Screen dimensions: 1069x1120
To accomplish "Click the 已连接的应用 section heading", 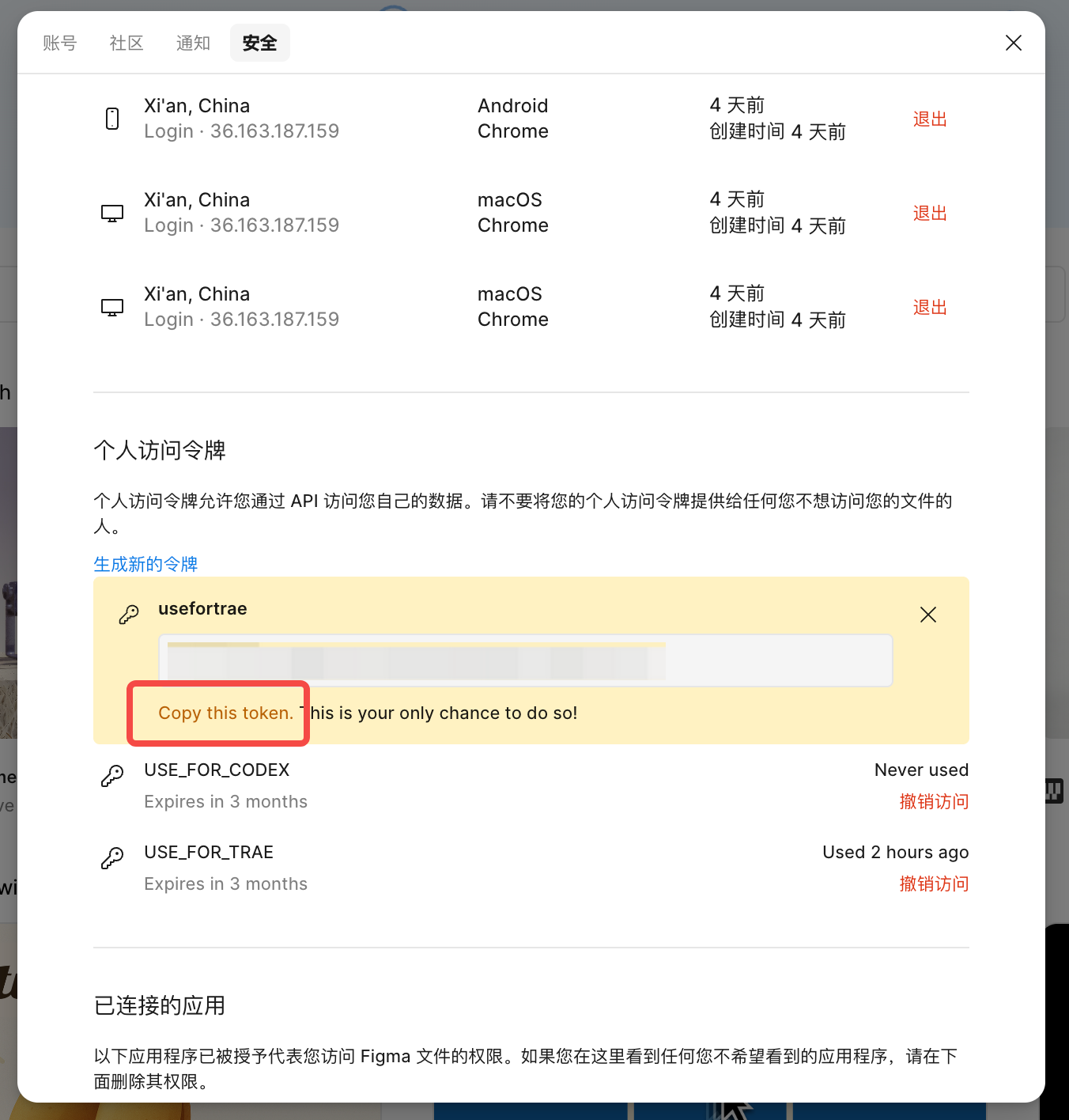I will [160, 1005].
